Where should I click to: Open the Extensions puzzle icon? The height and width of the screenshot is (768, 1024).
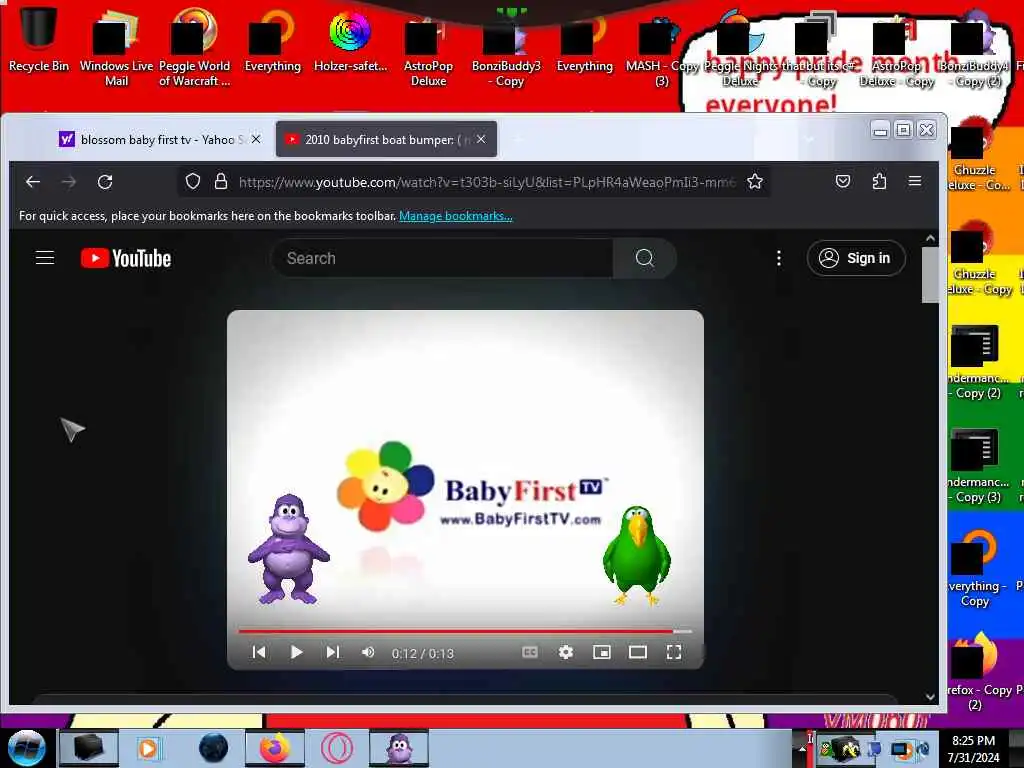pos(879,181)
